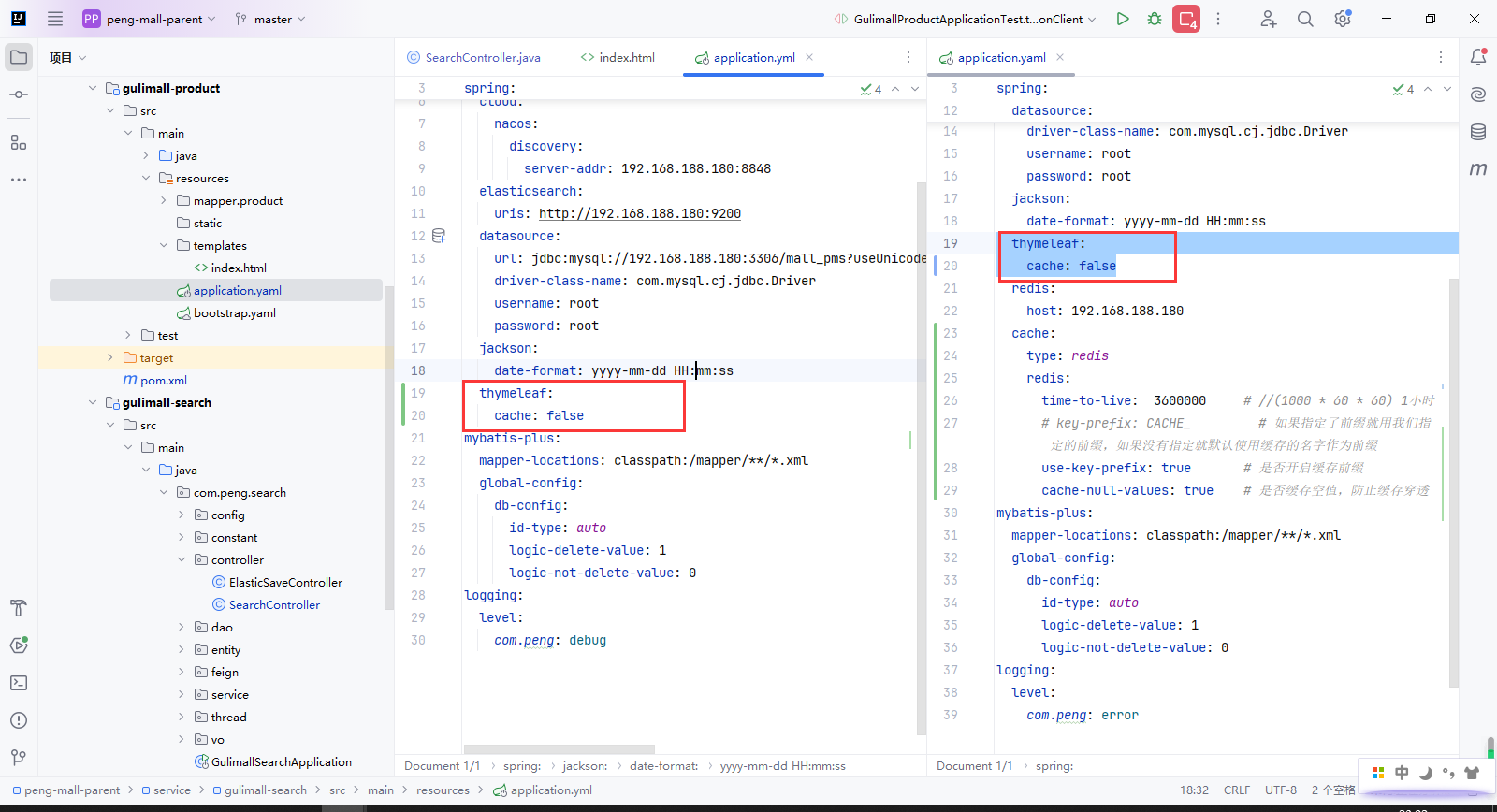Open 项目 view selector dropdown
Screen dimensions: 1497x812
pos(68,57)
